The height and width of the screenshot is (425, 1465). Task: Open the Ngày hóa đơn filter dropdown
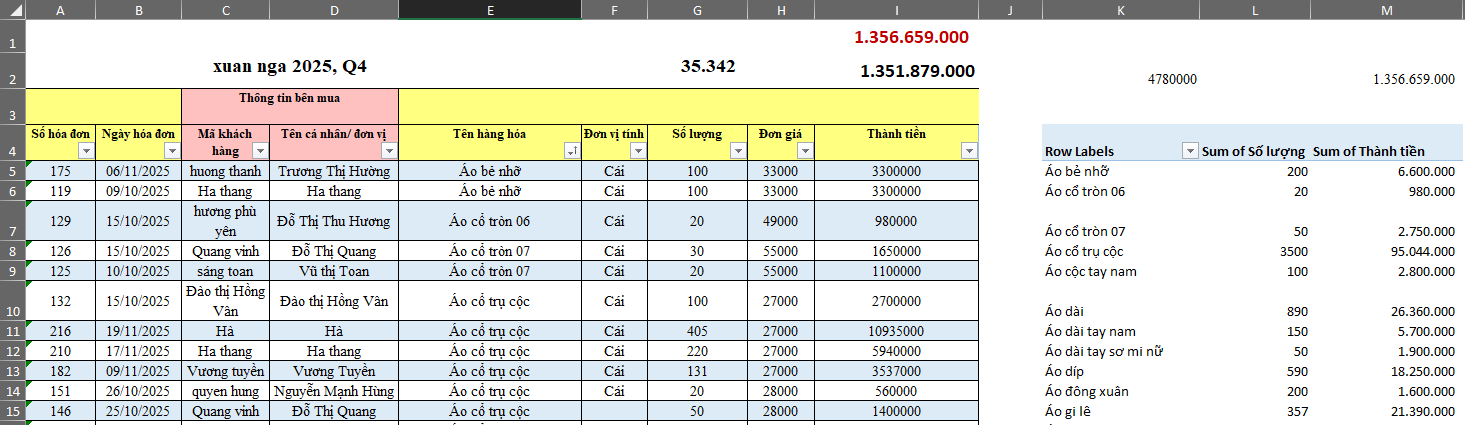[172, 151]
